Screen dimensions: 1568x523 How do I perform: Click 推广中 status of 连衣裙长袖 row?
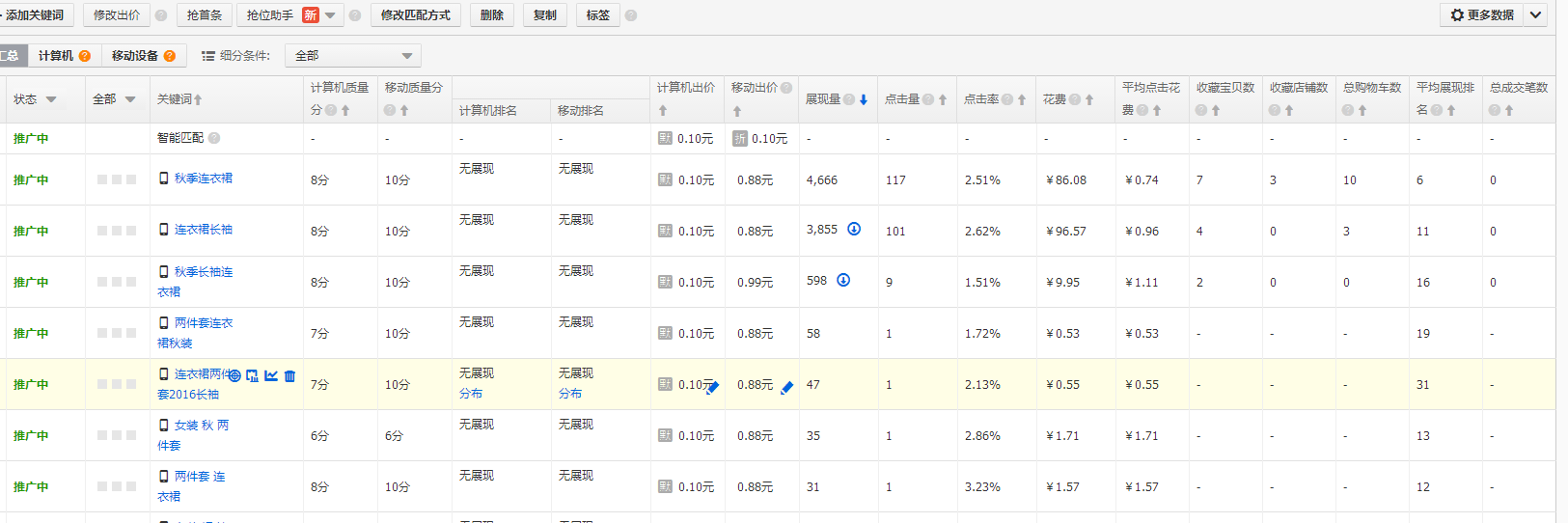pyautogui.click(x=31, y=232)
